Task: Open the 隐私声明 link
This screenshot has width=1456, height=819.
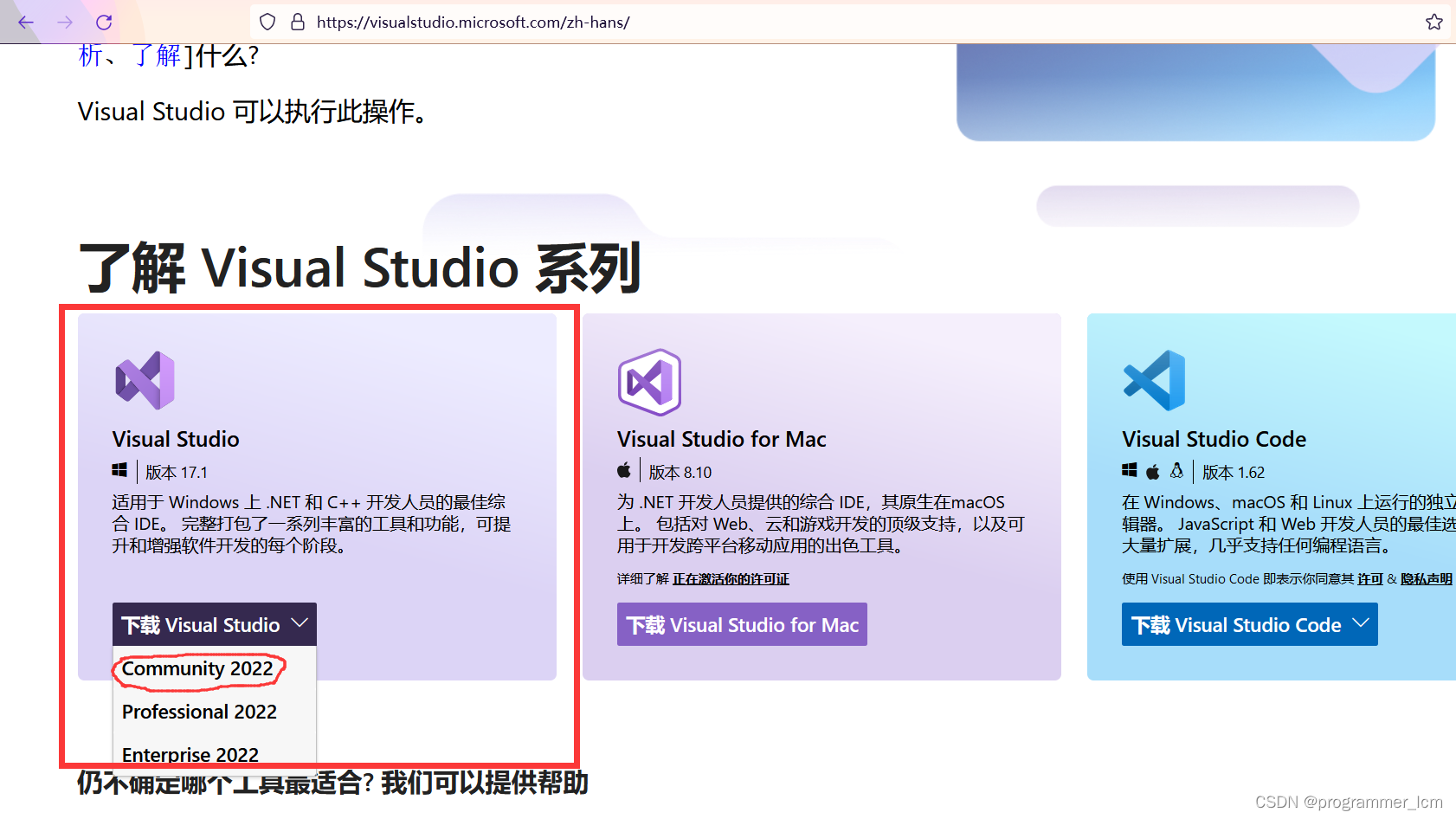Action: pos(1427,579)
